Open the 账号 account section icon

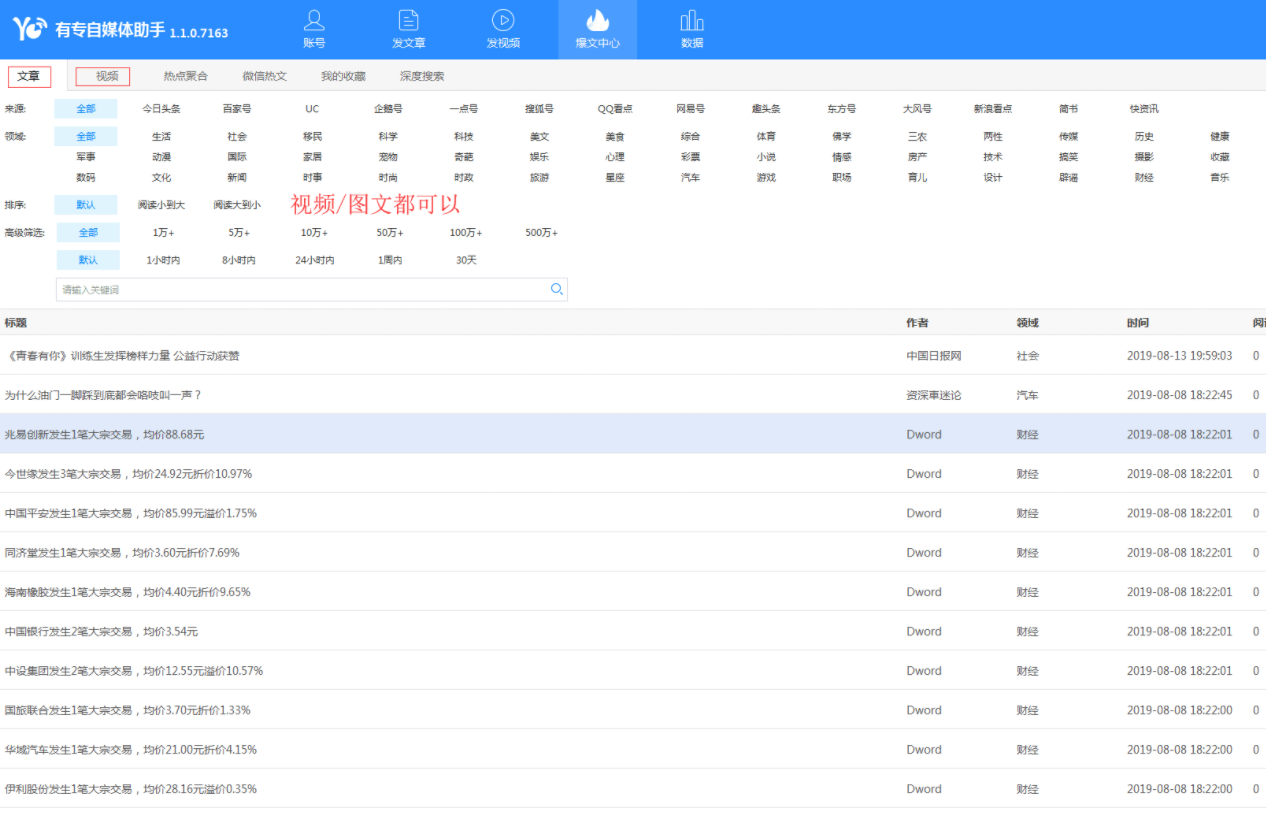pos(314,20)
